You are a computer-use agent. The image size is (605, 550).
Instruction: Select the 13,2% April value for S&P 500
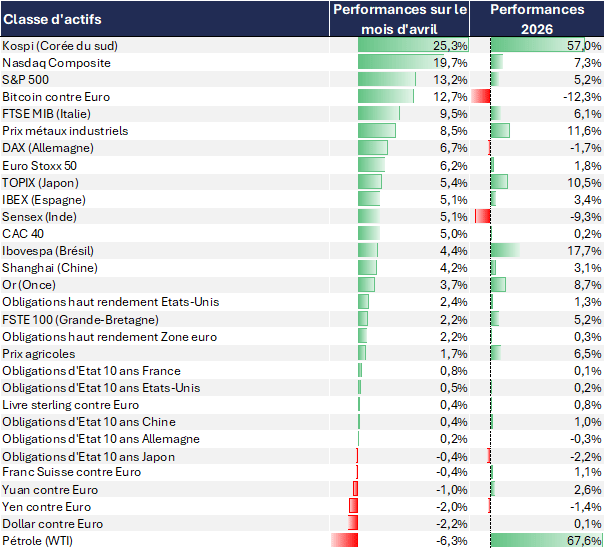tap(450, 80)
